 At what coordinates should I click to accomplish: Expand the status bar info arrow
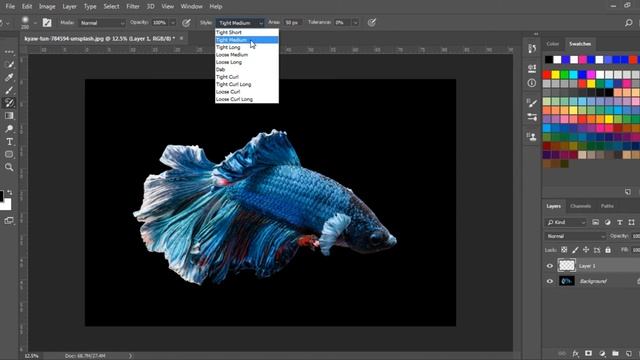[131, 356]
